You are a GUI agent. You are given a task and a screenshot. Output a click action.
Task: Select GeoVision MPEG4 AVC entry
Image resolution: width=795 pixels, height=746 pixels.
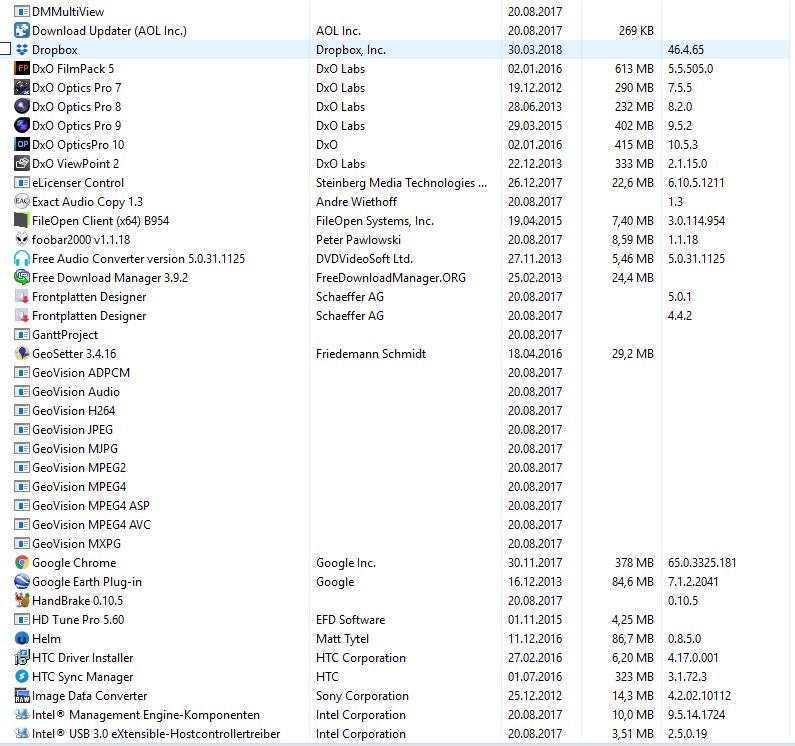pyautogui.click(x=91, y=524)
